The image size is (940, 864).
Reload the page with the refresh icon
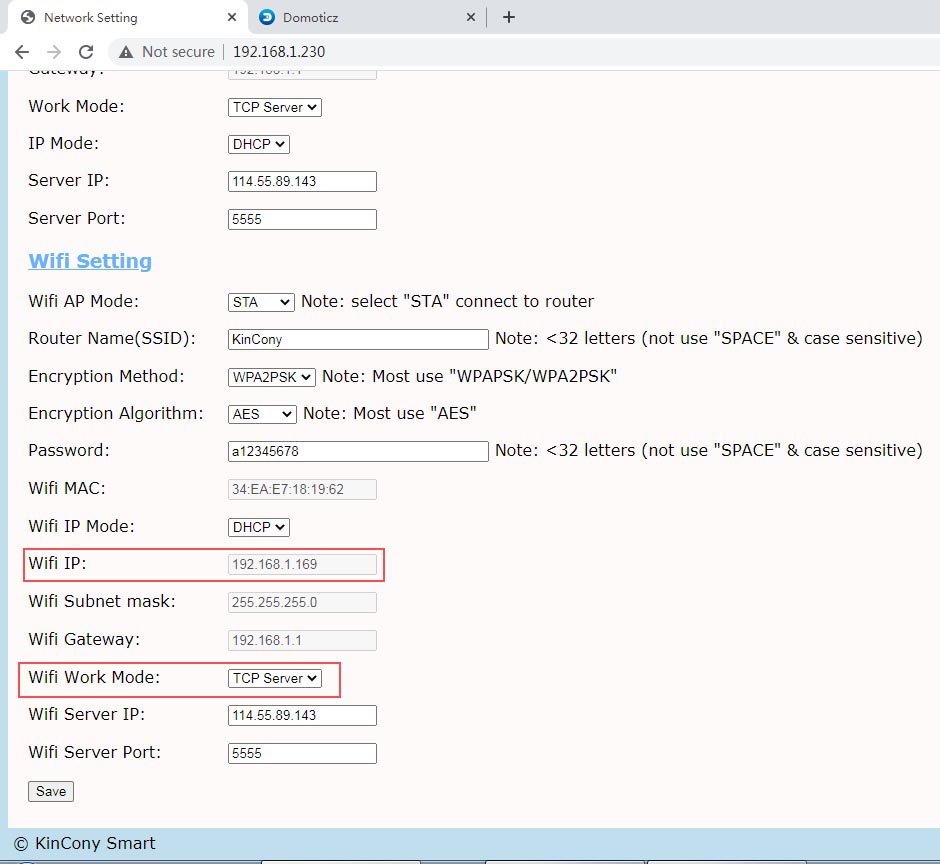click(86, 52)
